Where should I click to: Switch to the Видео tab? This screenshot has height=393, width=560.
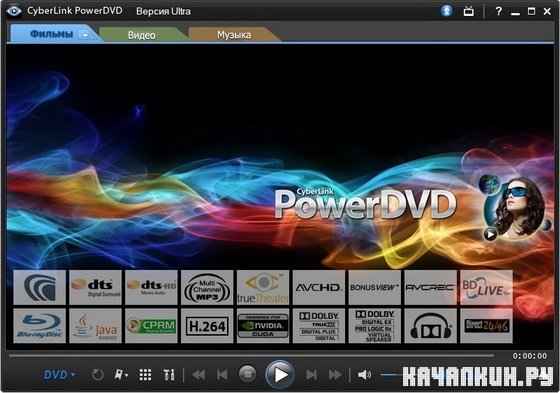(141, 35)
